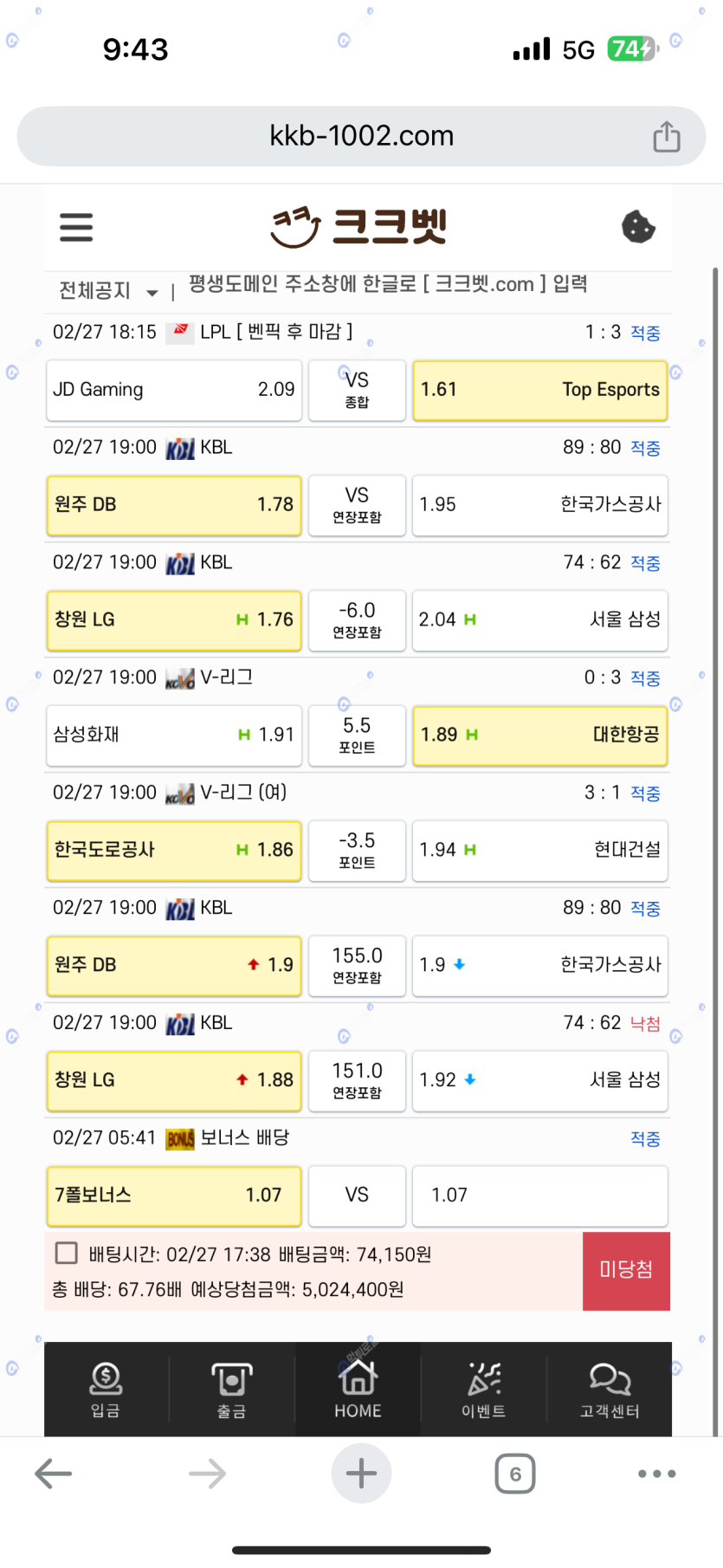Select the 7폴보너스 1.07 bonus option
The width and height of the screenshot is (723, 1568).
[174, 1195]
